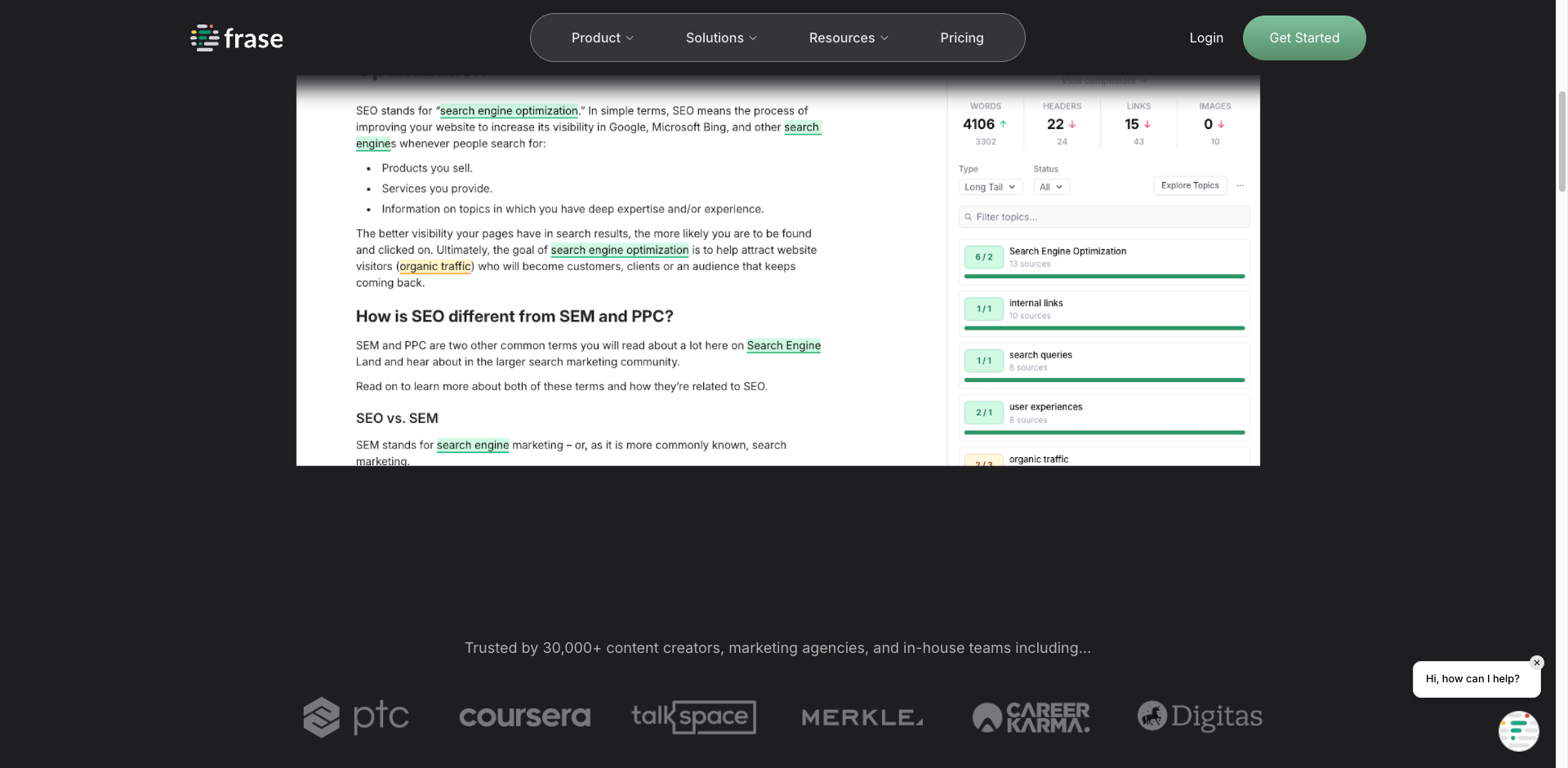Click the Merkle logo
The width and height of the screenshot is (1568, 768).
pyautogui.click(x=862, y=717)
